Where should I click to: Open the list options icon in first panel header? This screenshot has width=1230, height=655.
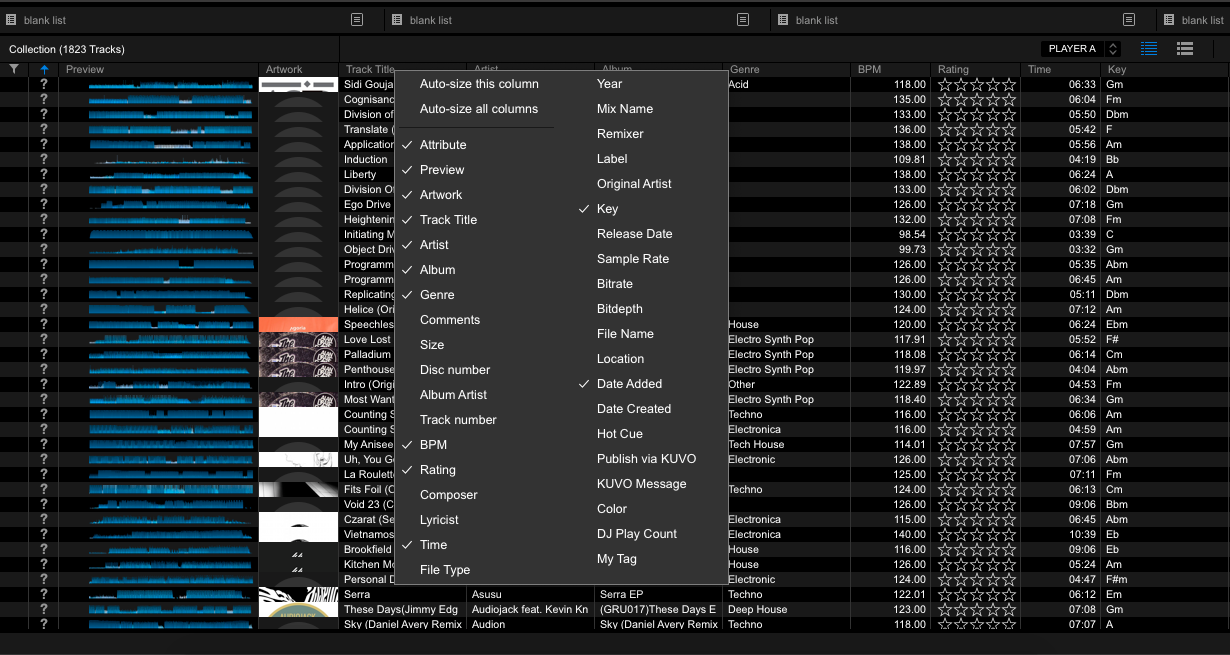coord(357,19)
